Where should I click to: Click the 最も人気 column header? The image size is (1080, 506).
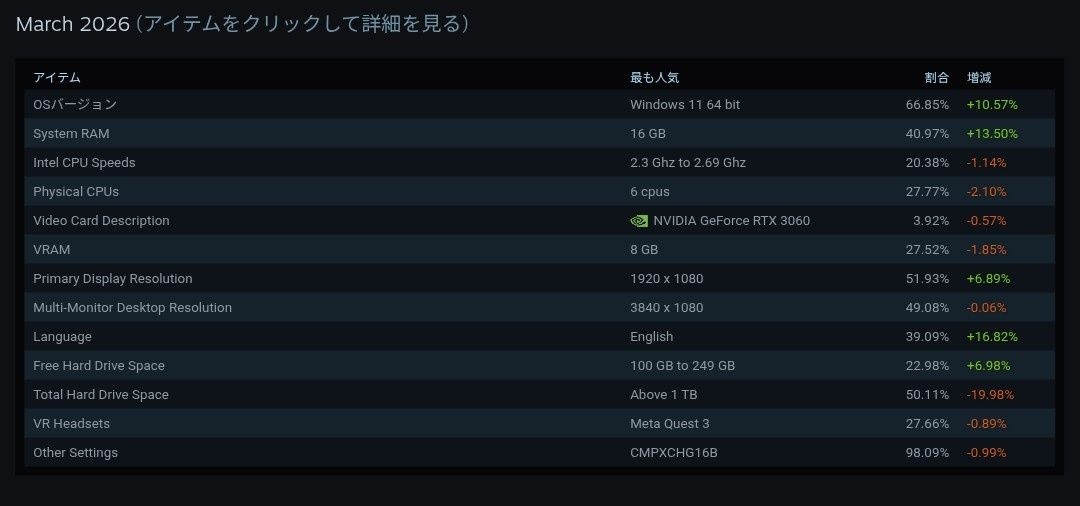coord(654,77)
